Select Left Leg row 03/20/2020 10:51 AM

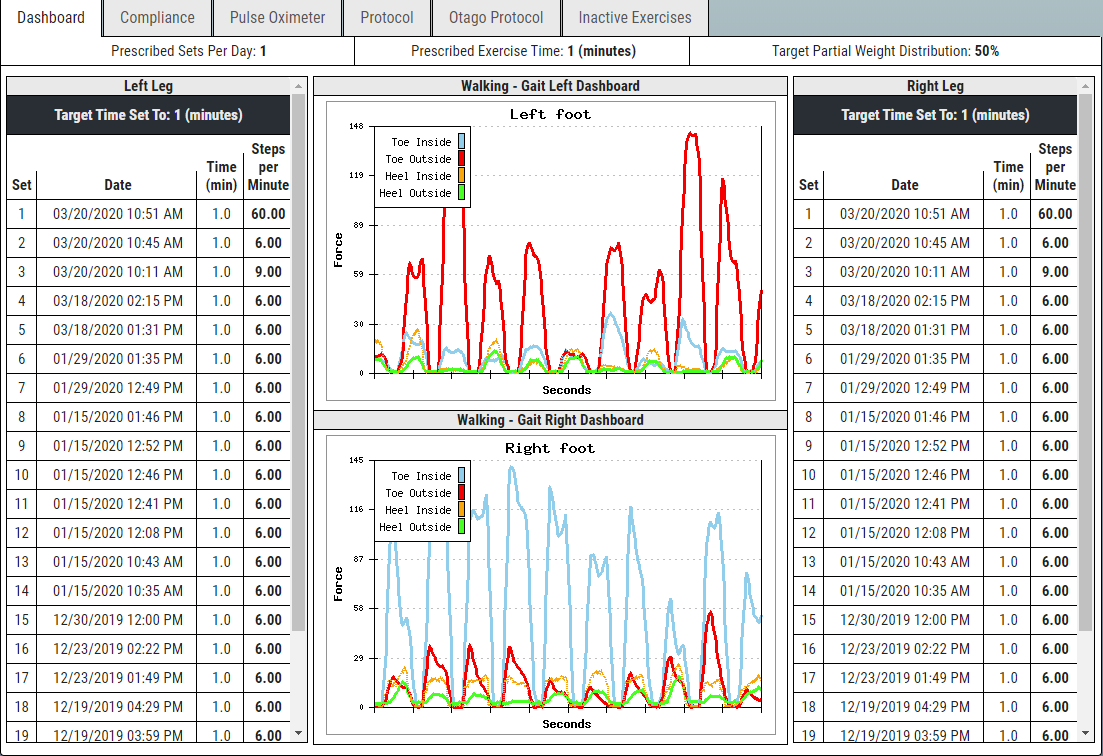pyautogui.click(x=148, y=214)
